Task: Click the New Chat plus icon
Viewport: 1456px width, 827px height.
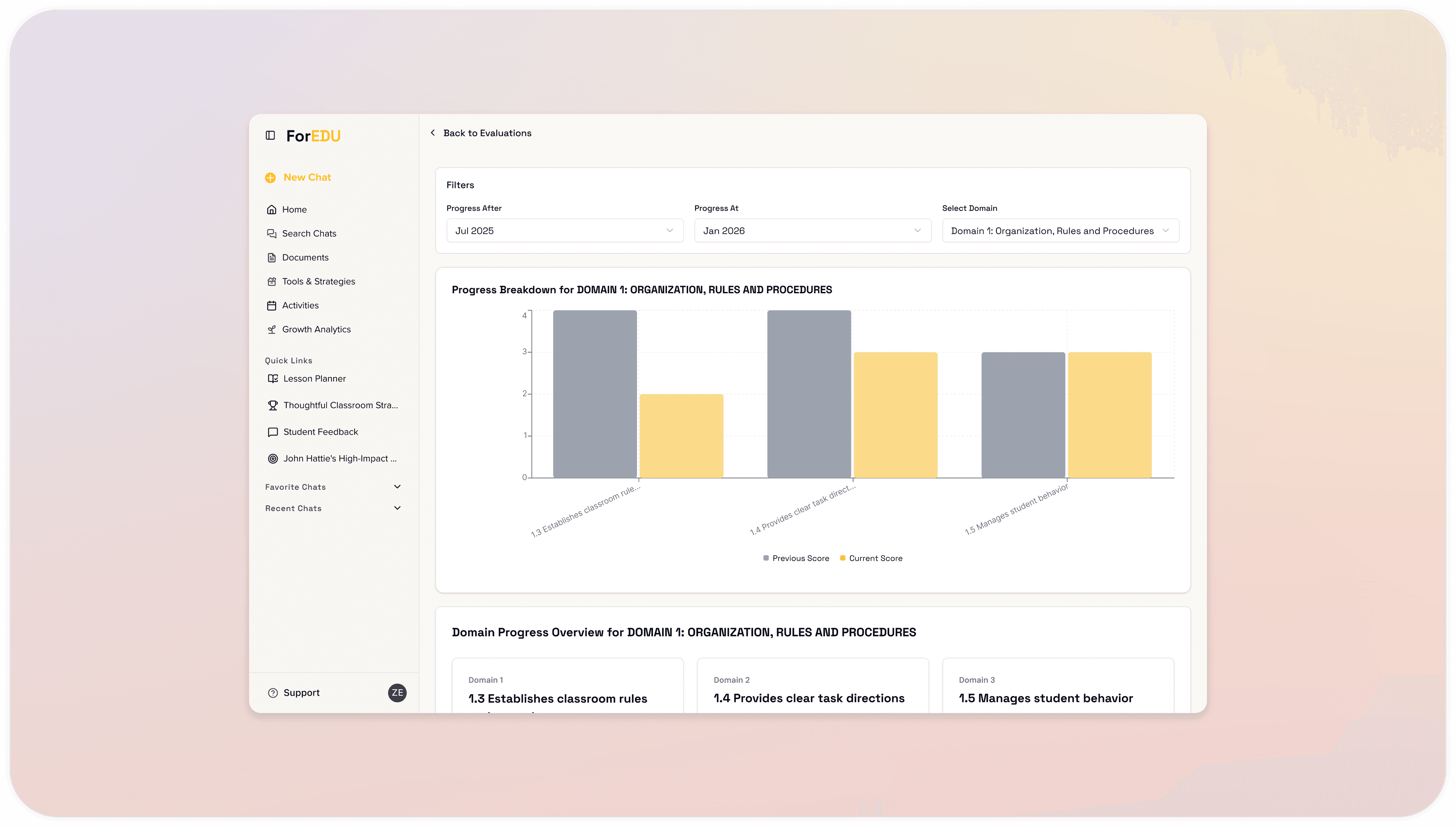Action: click(x=270, y=178)
